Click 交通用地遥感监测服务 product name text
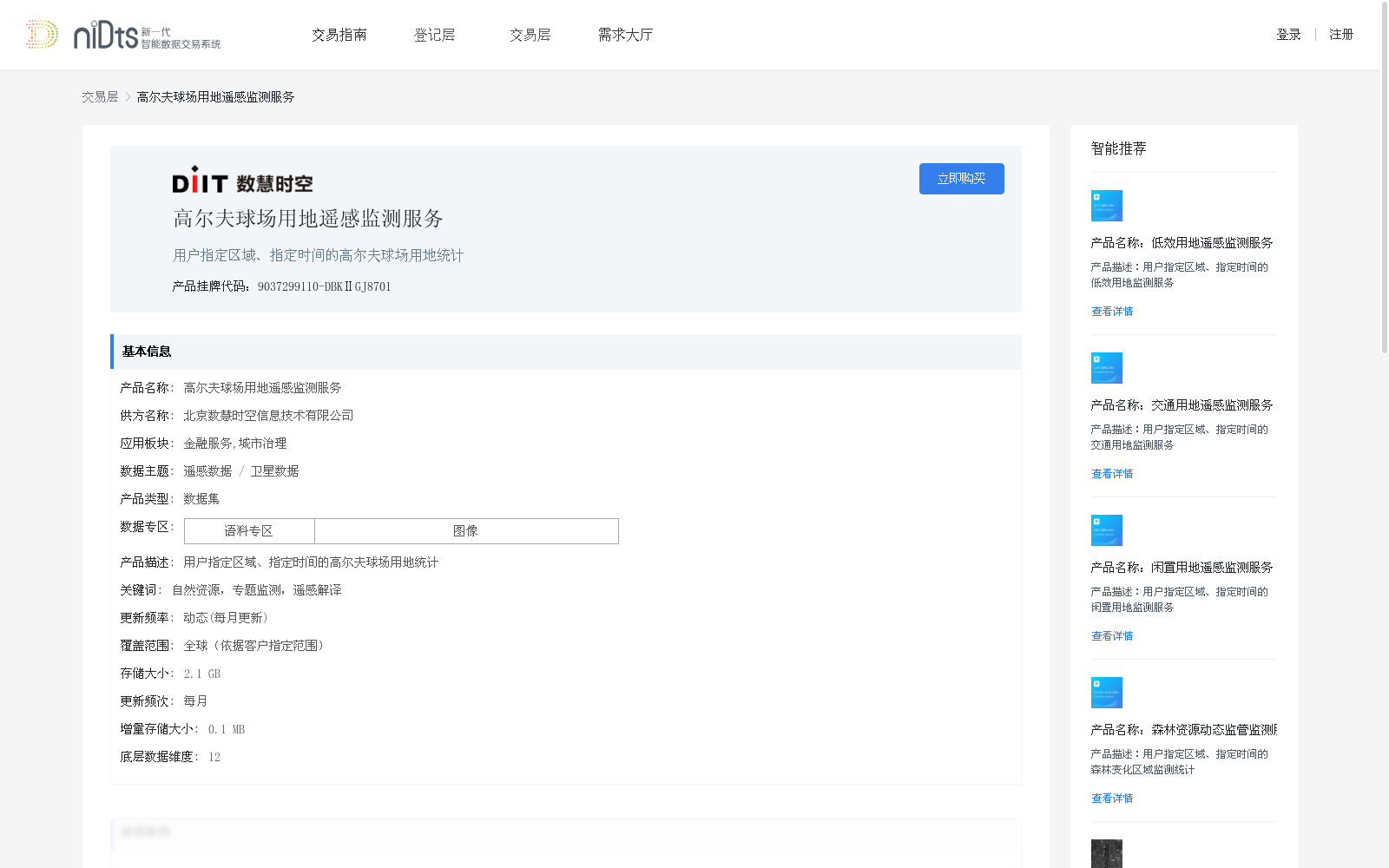This screenshot has width=1389, height=868. 1212,405
